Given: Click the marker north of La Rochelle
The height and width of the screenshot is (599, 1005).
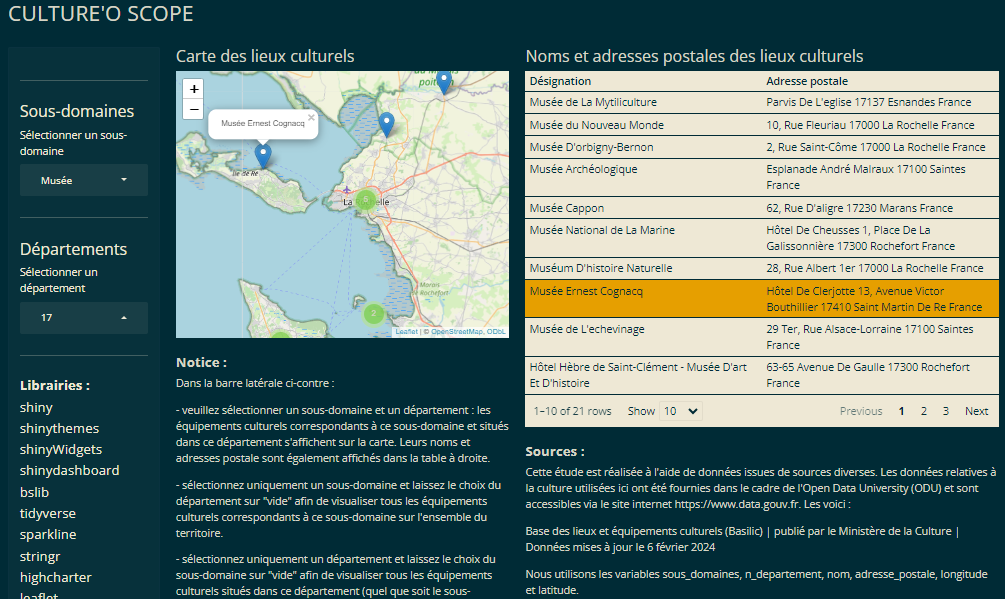Looking at the screenshot, I should (x=386, y=124).
